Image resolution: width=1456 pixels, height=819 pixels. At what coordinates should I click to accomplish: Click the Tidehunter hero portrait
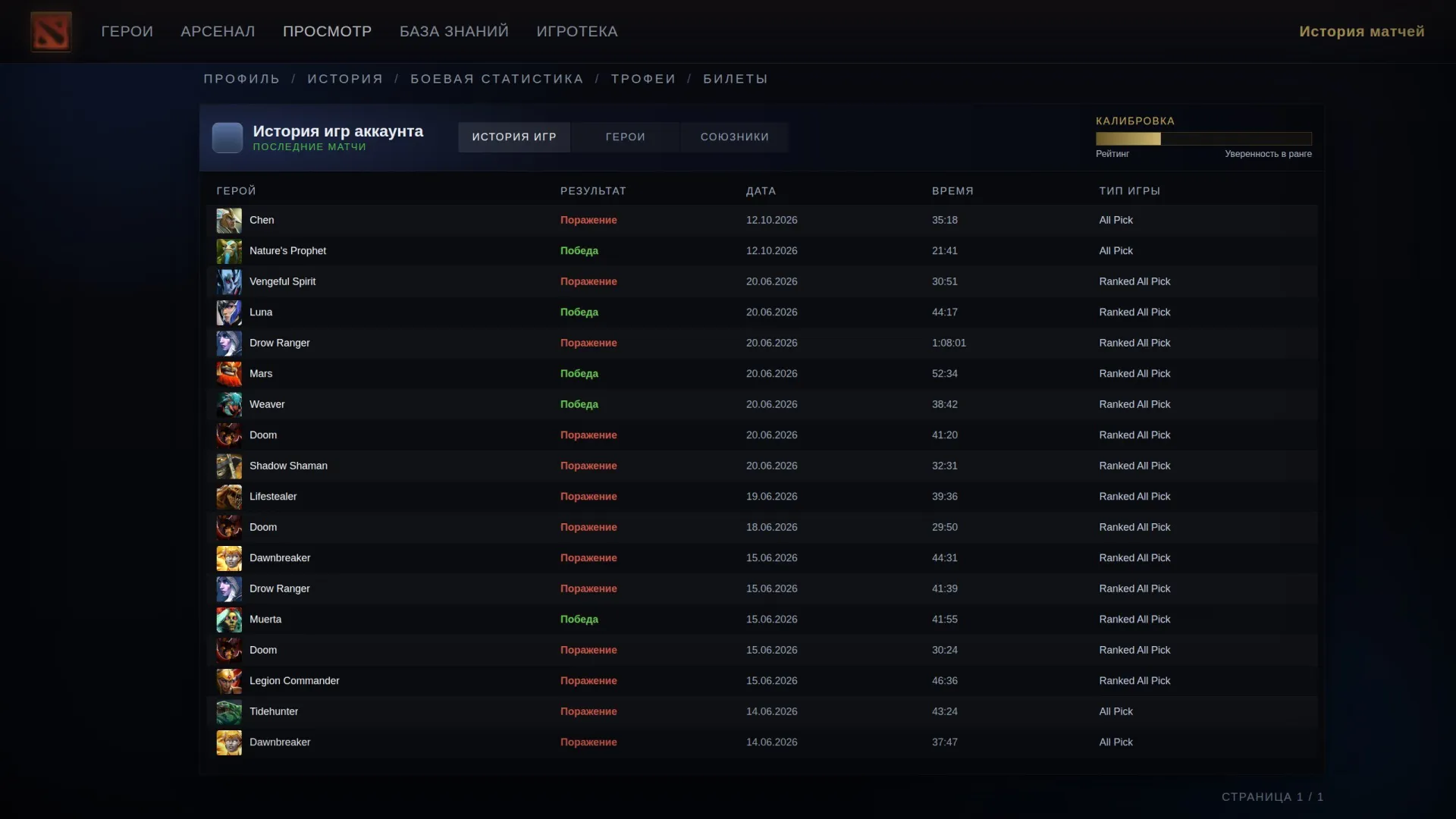click(229, 712)
